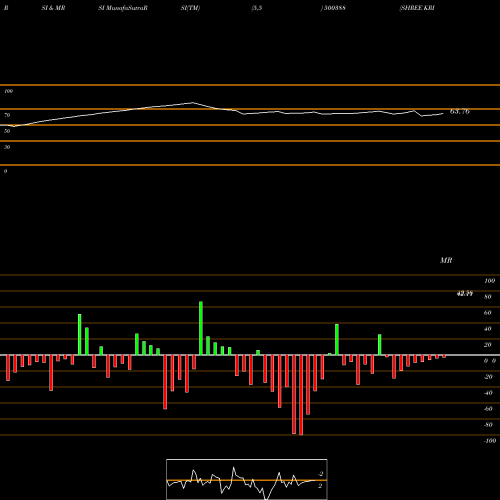Click the 50 label on RSI axis
The width and height of the screenshot is (500, 500).
(x=7, y=131)
